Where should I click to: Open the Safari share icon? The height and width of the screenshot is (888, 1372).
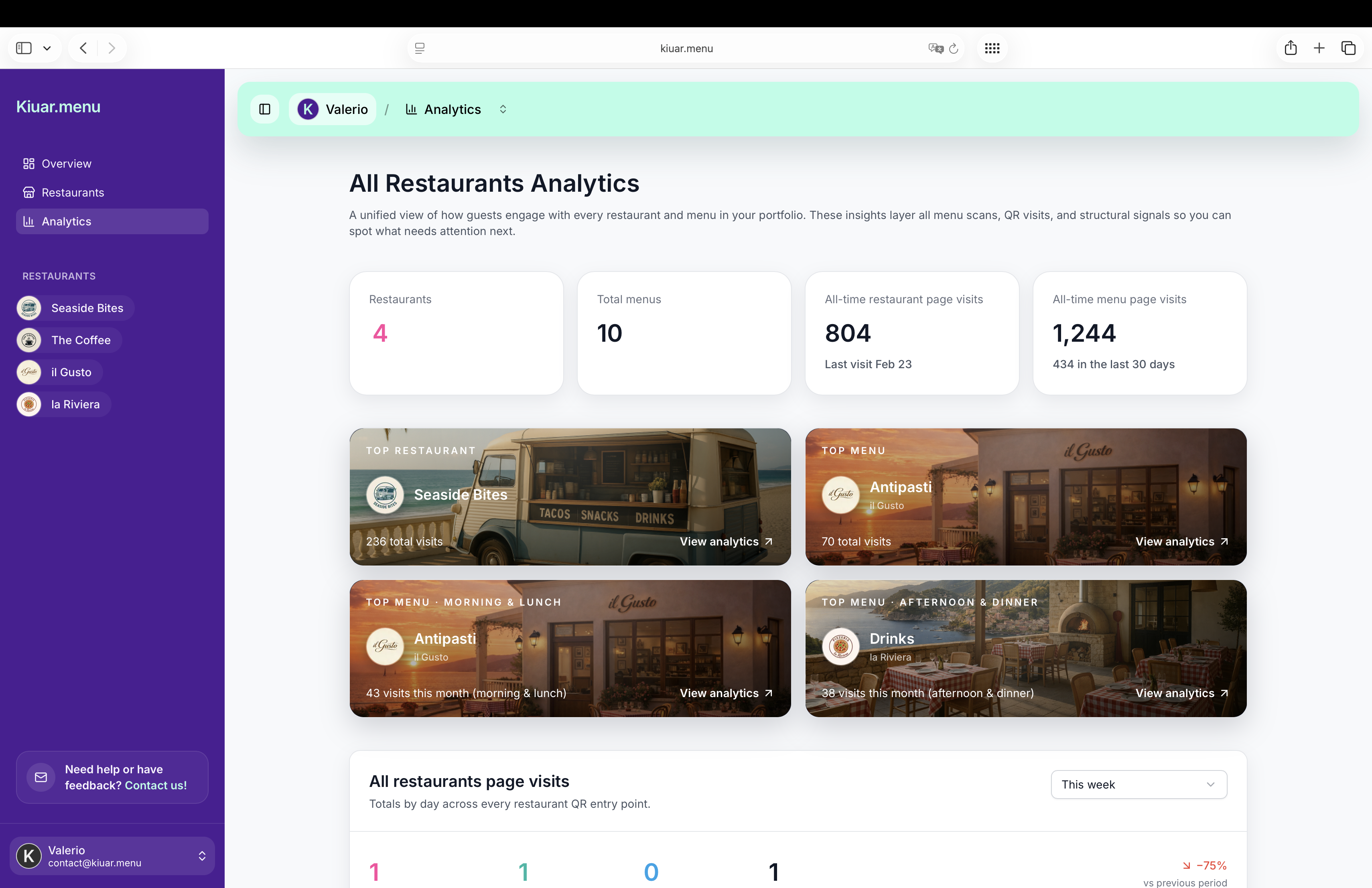(x=1290, y=48)
